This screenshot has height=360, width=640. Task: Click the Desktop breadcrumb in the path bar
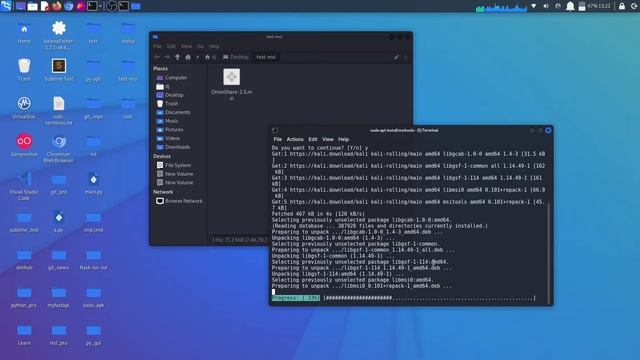(236, 57)
